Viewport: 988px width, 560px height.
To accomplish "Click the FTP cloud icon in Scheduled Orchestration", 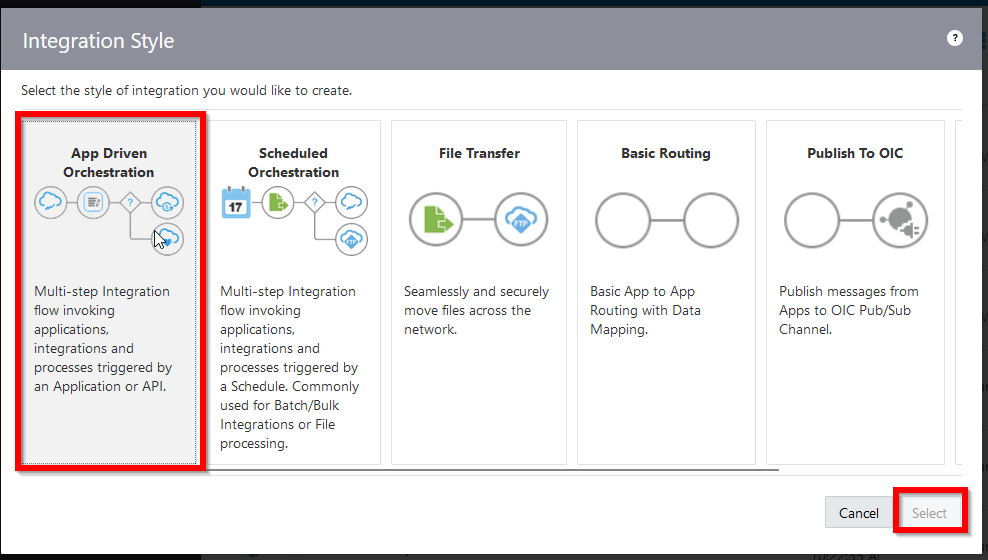I will 352,239.
